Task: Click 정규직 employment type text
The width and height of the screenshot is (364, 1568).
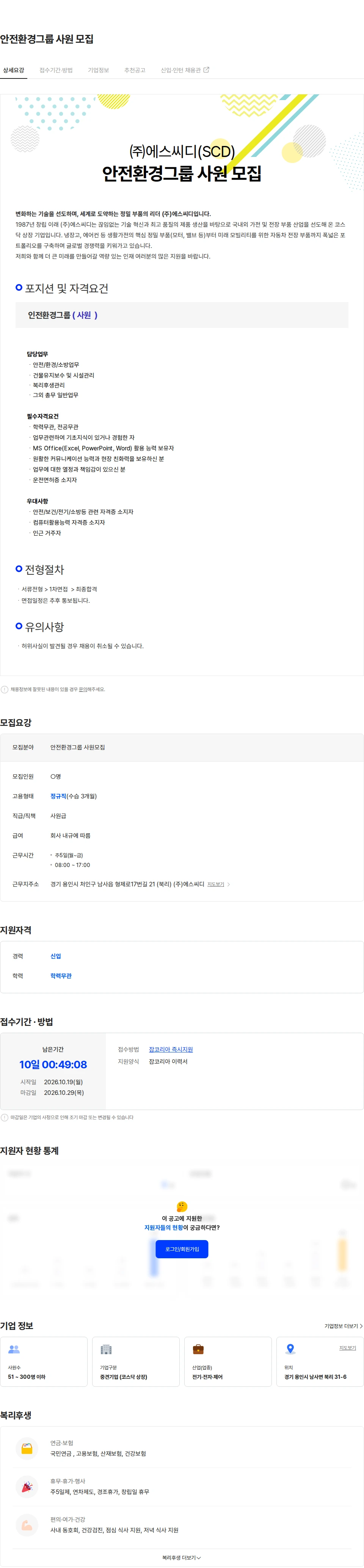Action: coord(58,796)
